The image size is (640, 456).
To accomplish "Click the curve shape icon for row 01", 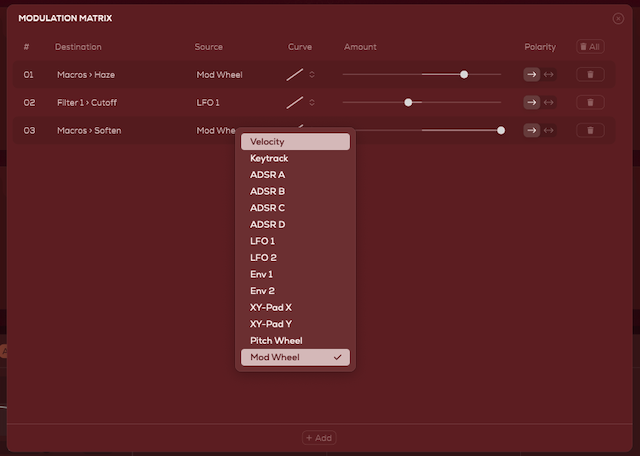I will tap(295, 74).
